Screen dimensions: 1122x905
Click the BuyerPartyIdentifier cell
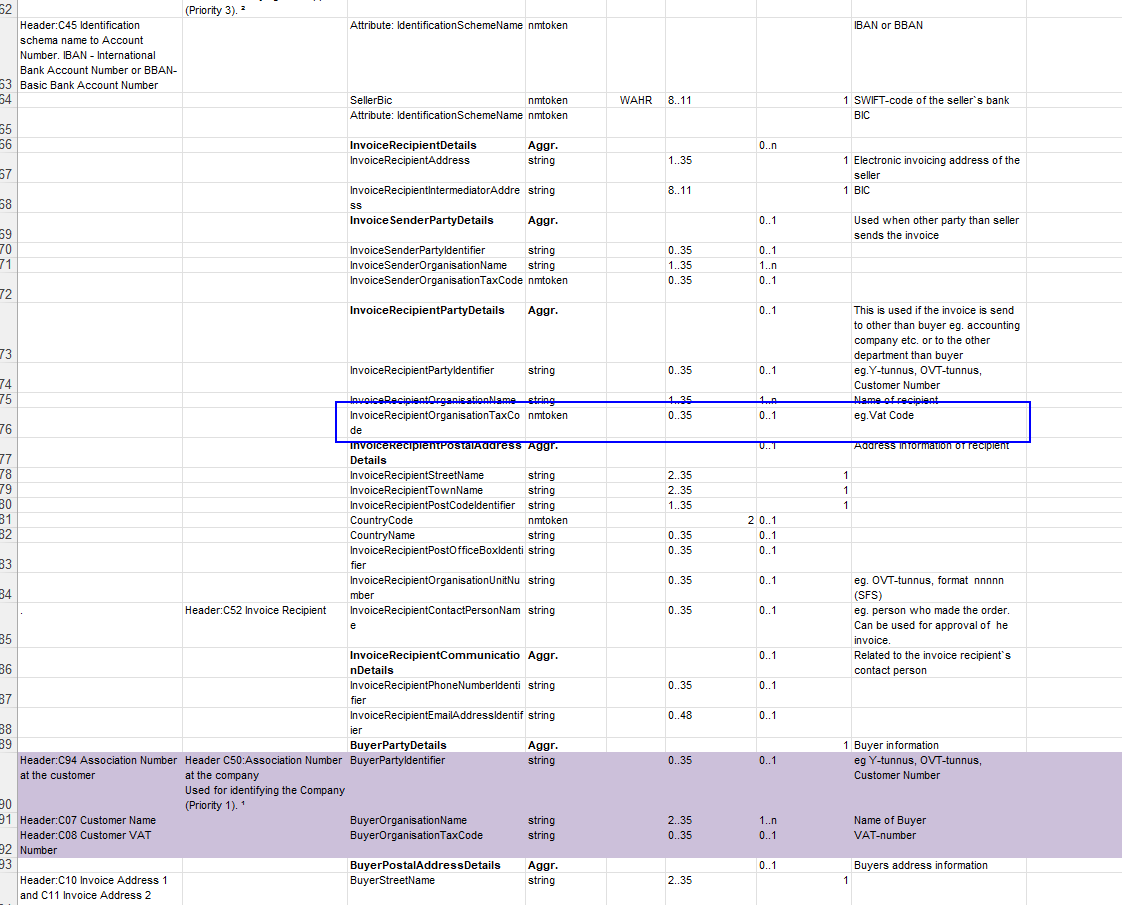(436, 783)
